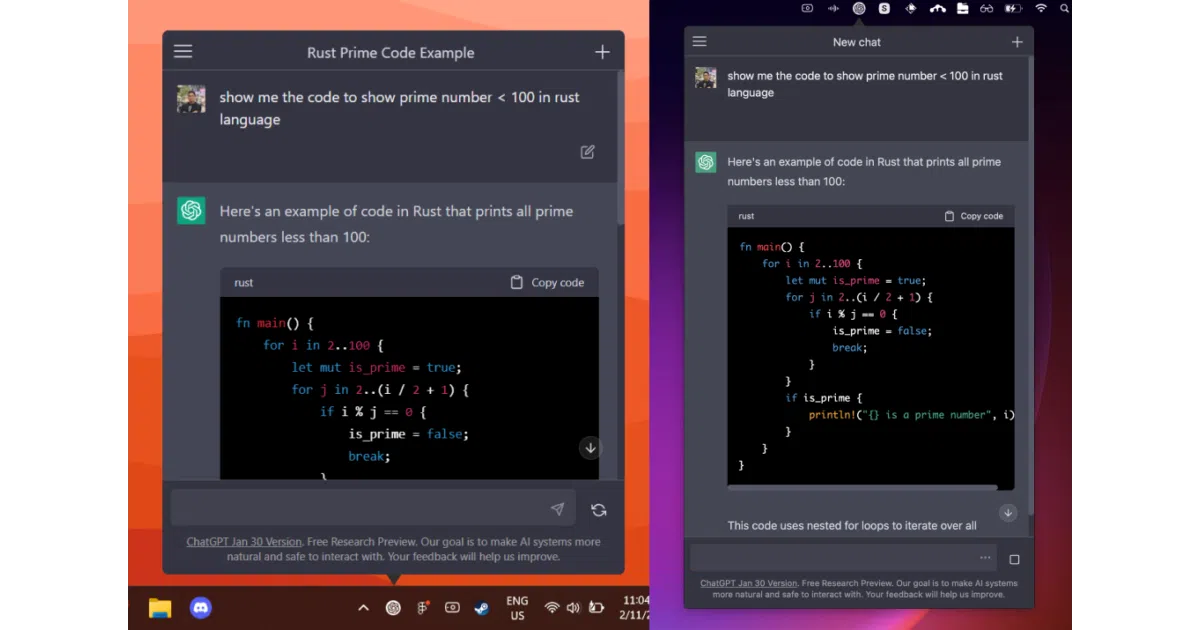Click regenerate refresh icon in left window
The height and width of the screenshot is (630, 1200).
pos(599,510)
